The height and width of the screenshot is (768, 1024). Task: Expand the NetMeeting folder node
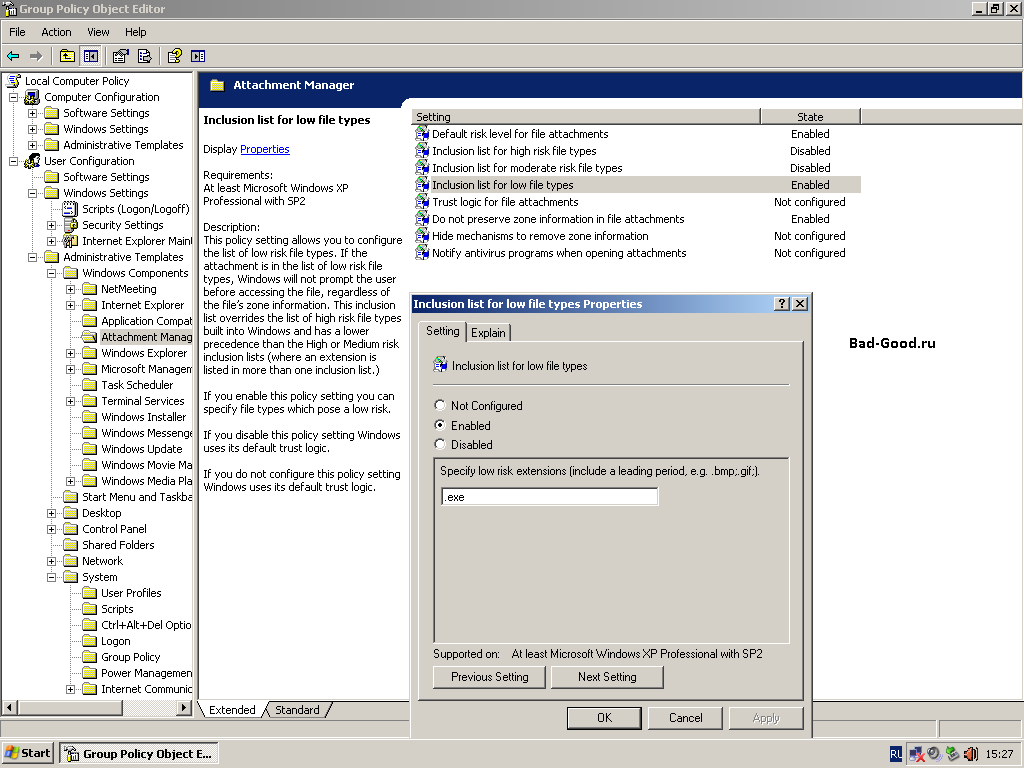click(71, 289)
